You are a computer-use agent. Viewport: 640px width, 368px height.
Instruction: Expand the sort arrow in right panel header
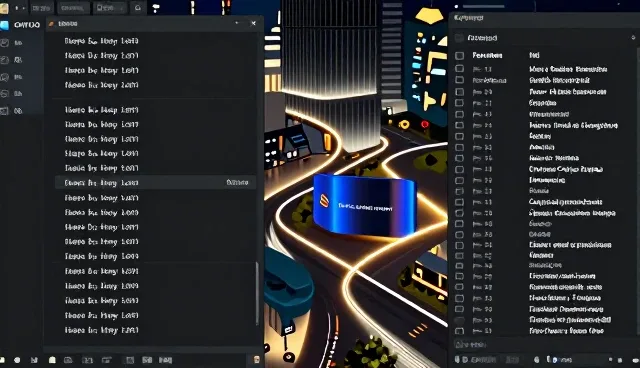[633, 38]
